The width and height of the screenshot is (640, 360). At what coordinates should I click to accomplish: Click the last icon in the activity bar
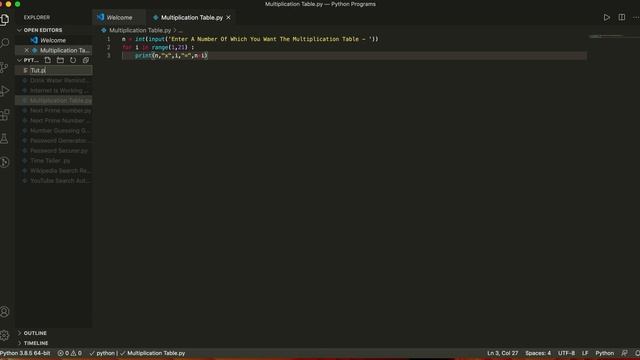tap(4, 162)
